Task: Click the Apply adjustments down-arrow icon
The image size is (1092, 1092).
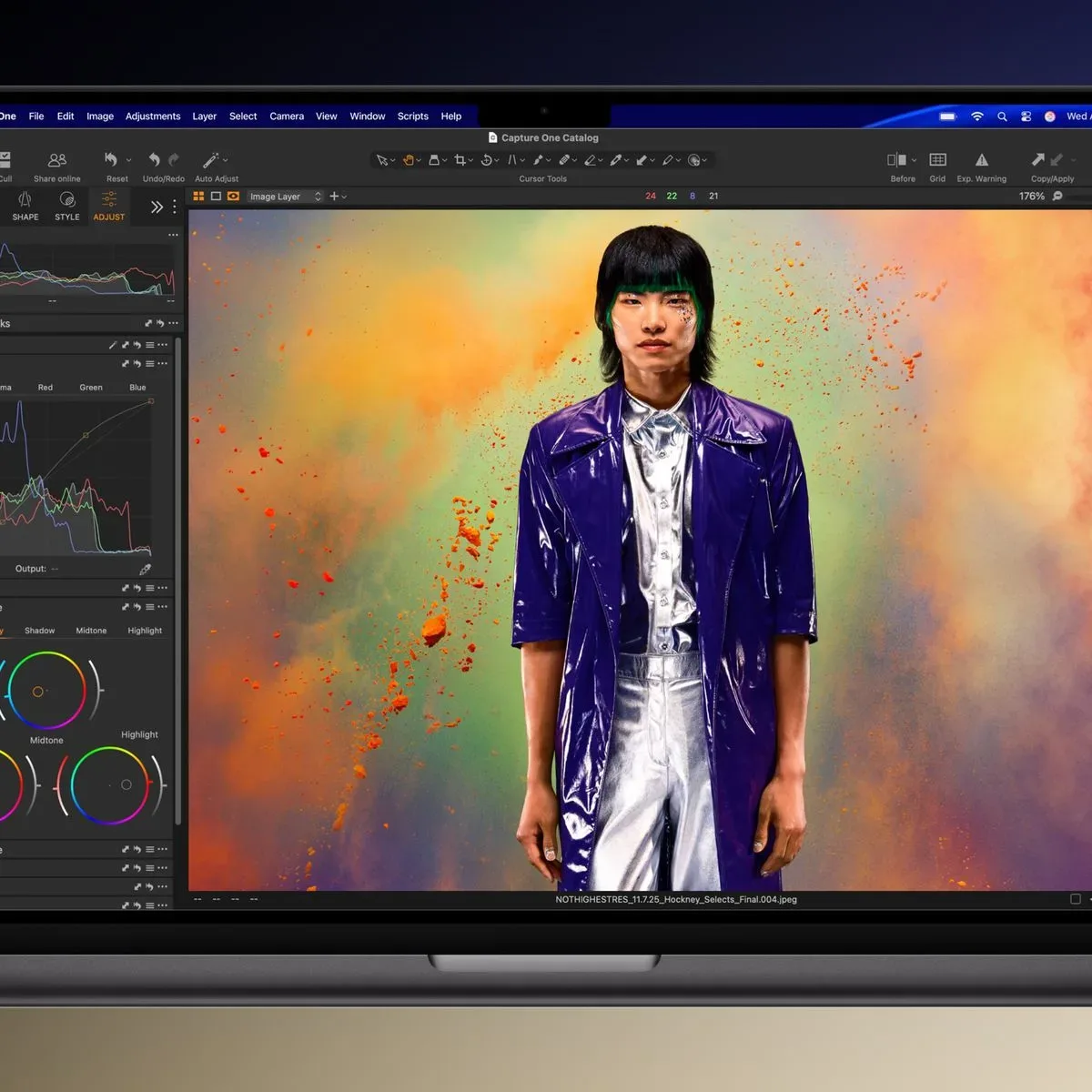Action: coord(1057,159)
